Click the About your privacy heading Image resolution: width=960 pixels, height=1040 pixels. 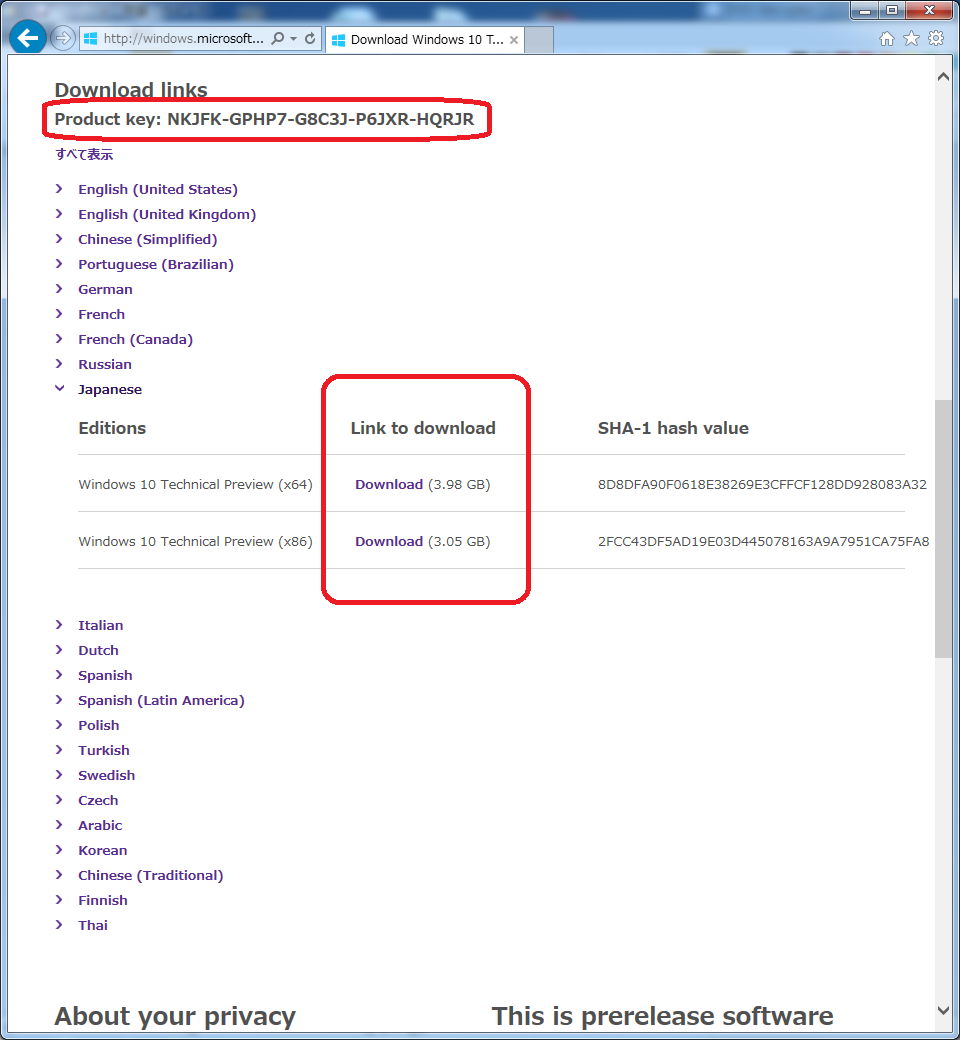(x=175, y=1016)
